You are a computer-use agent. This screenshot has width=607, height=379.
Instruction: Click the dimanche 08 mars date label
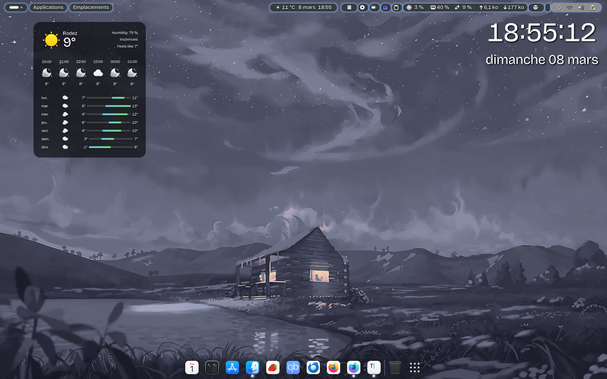coord(542,60)
